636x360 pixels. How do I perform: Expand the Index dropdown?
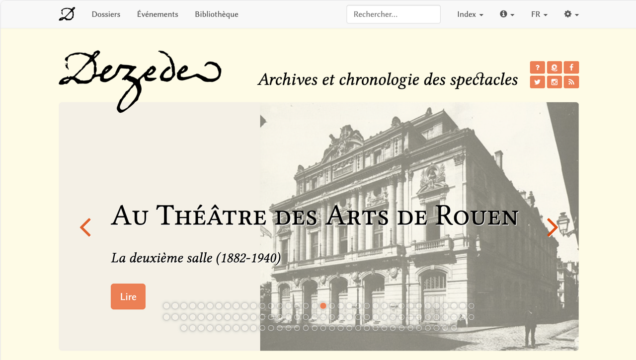(x=470, y=14)
